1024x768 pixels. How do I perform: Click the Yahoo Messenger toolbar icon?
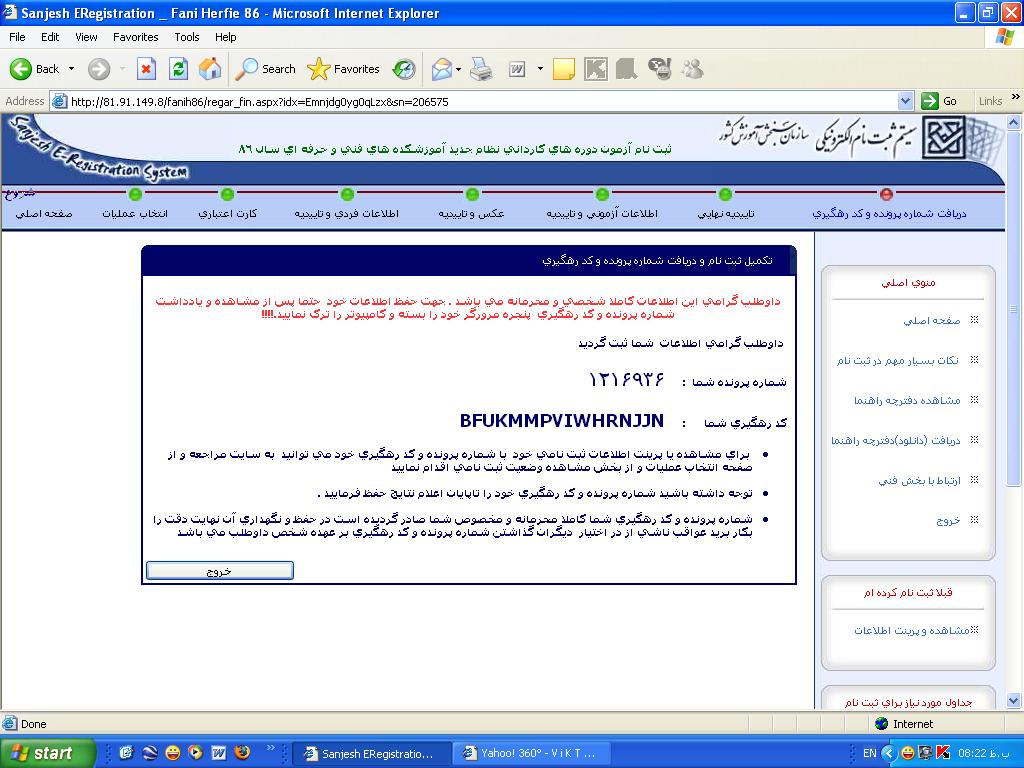660,69
